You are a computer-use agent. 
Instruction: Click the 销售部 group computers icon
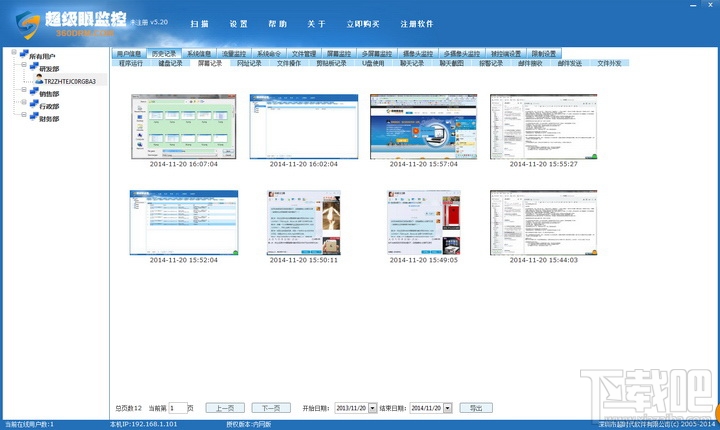click(x=34, y=92)
